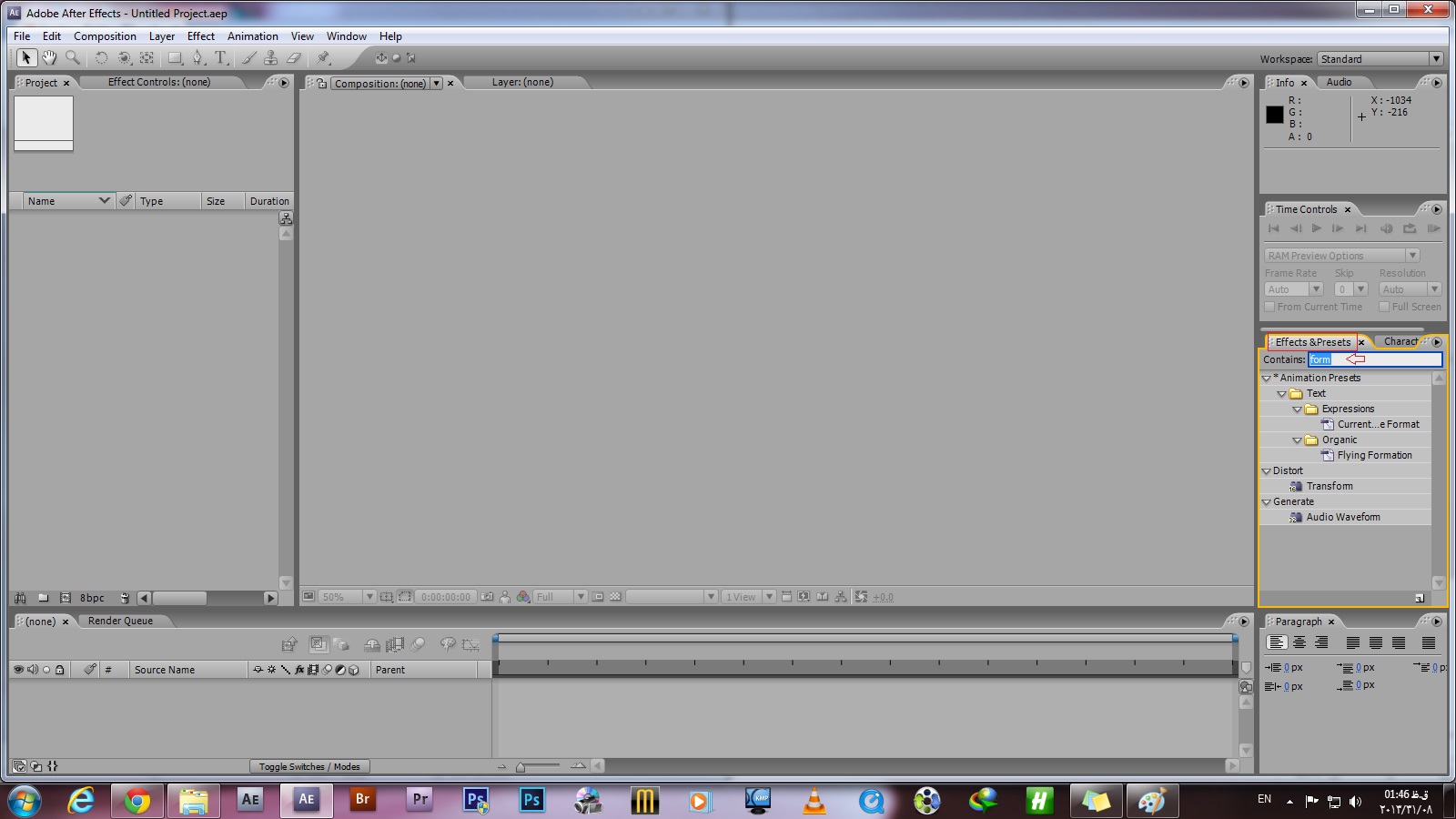
Task: Collapse the Generate effects group
Action: [1266, 501]
